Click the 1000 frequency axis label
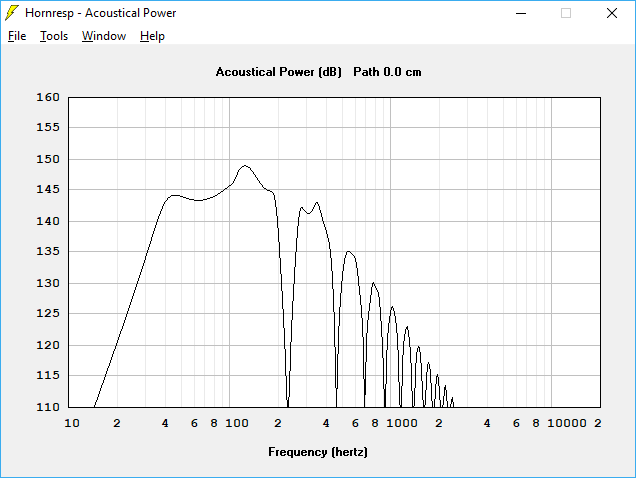This screenshot has width=636, height=478. [402, 423]
